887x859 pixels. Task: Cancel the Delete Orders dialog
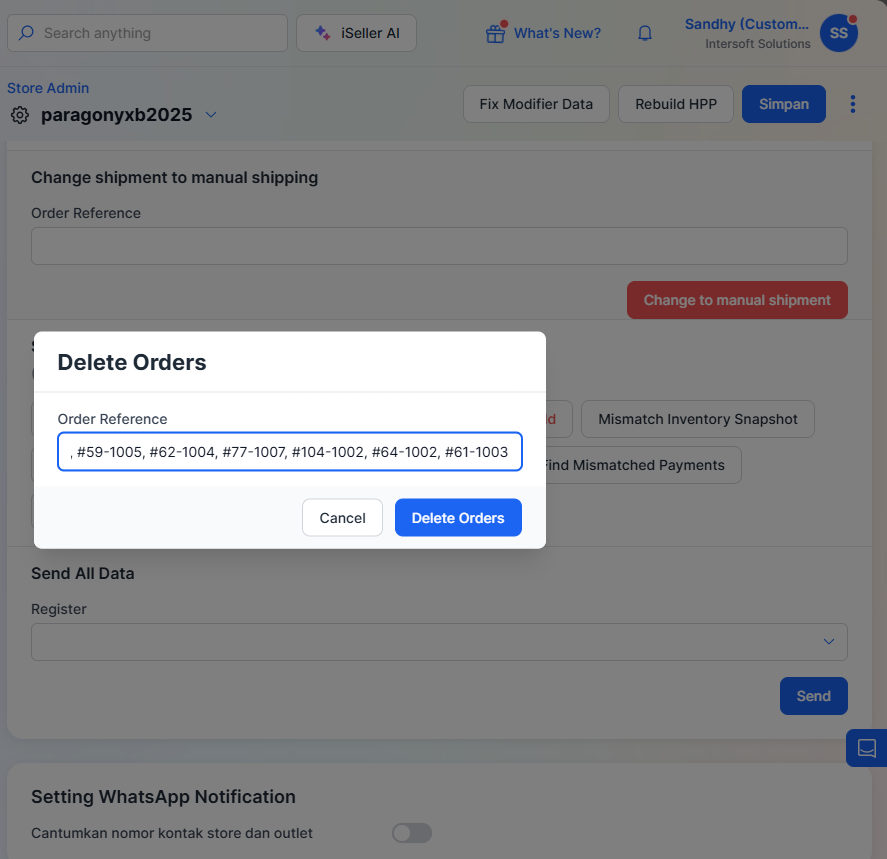click(x=342, y=518)
